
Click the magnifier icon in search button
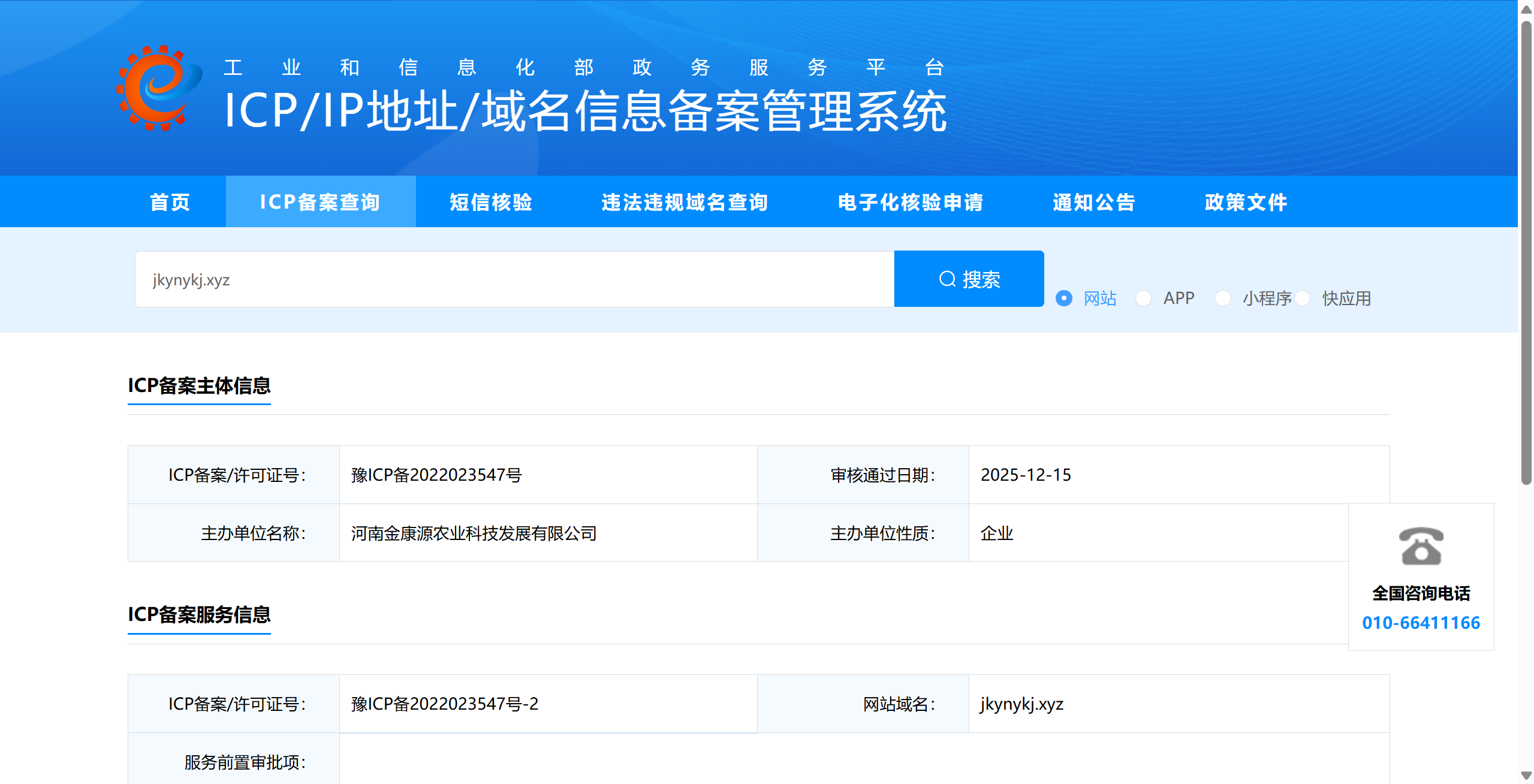click(947, 279)
